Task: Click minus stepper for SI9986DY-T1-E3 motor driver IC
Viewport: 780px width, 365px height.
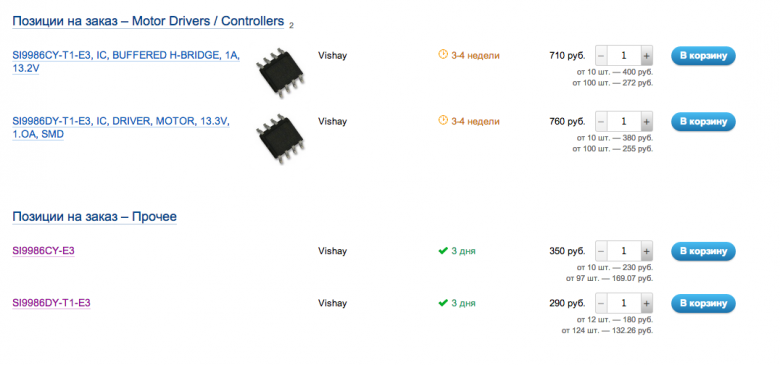Action: click(x=601, y=121)
